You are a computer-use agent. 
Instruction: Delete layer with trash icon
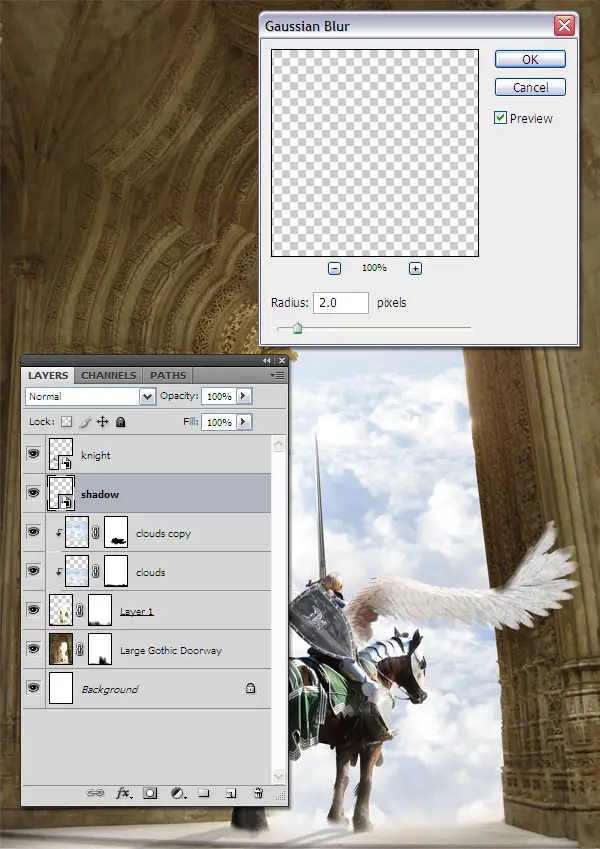pyautogui.click(x=258, y=793)
